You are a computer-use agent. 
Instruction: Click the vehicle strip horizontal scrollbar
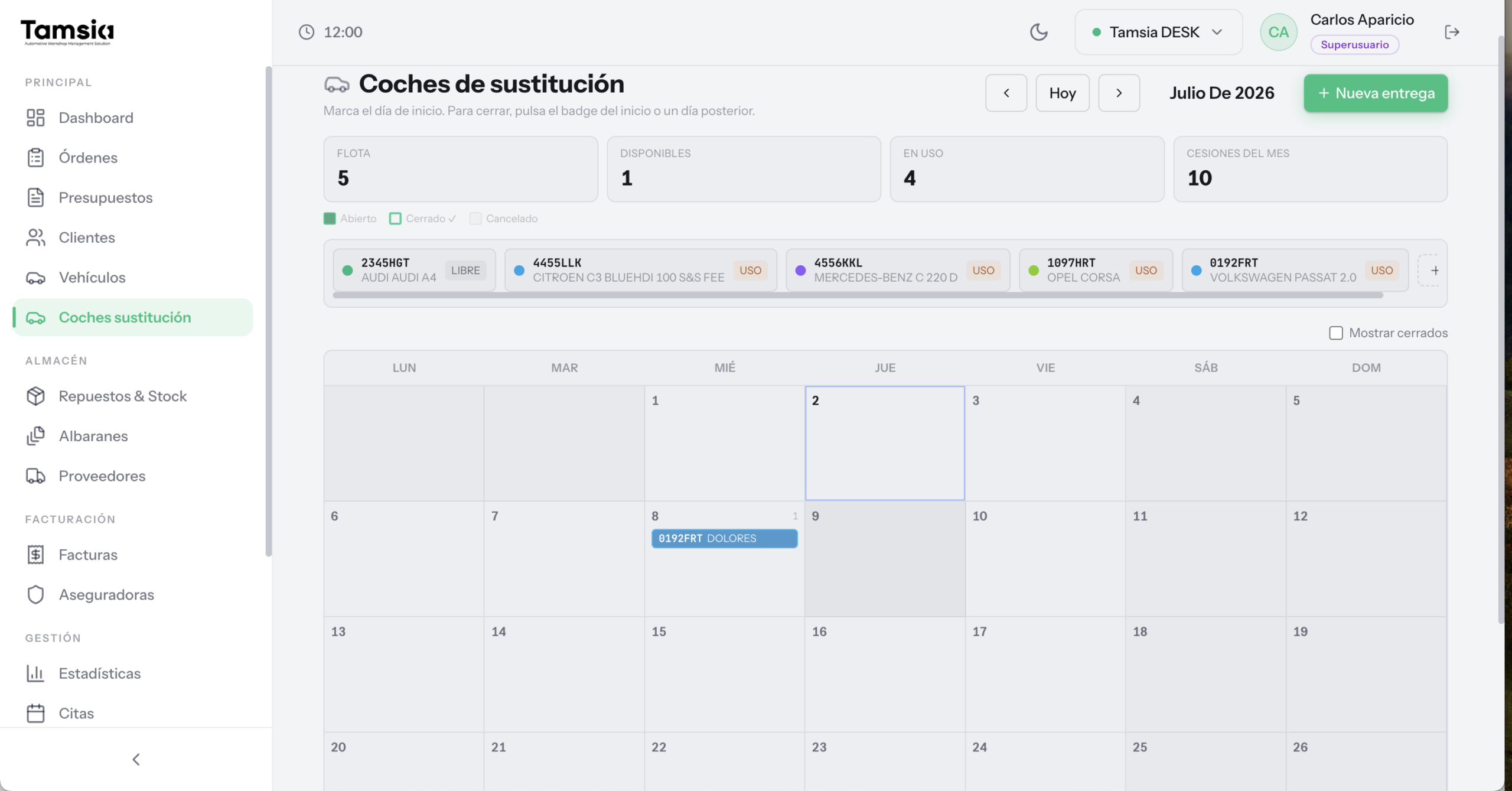pyautogui.click(x=858, y=295)
